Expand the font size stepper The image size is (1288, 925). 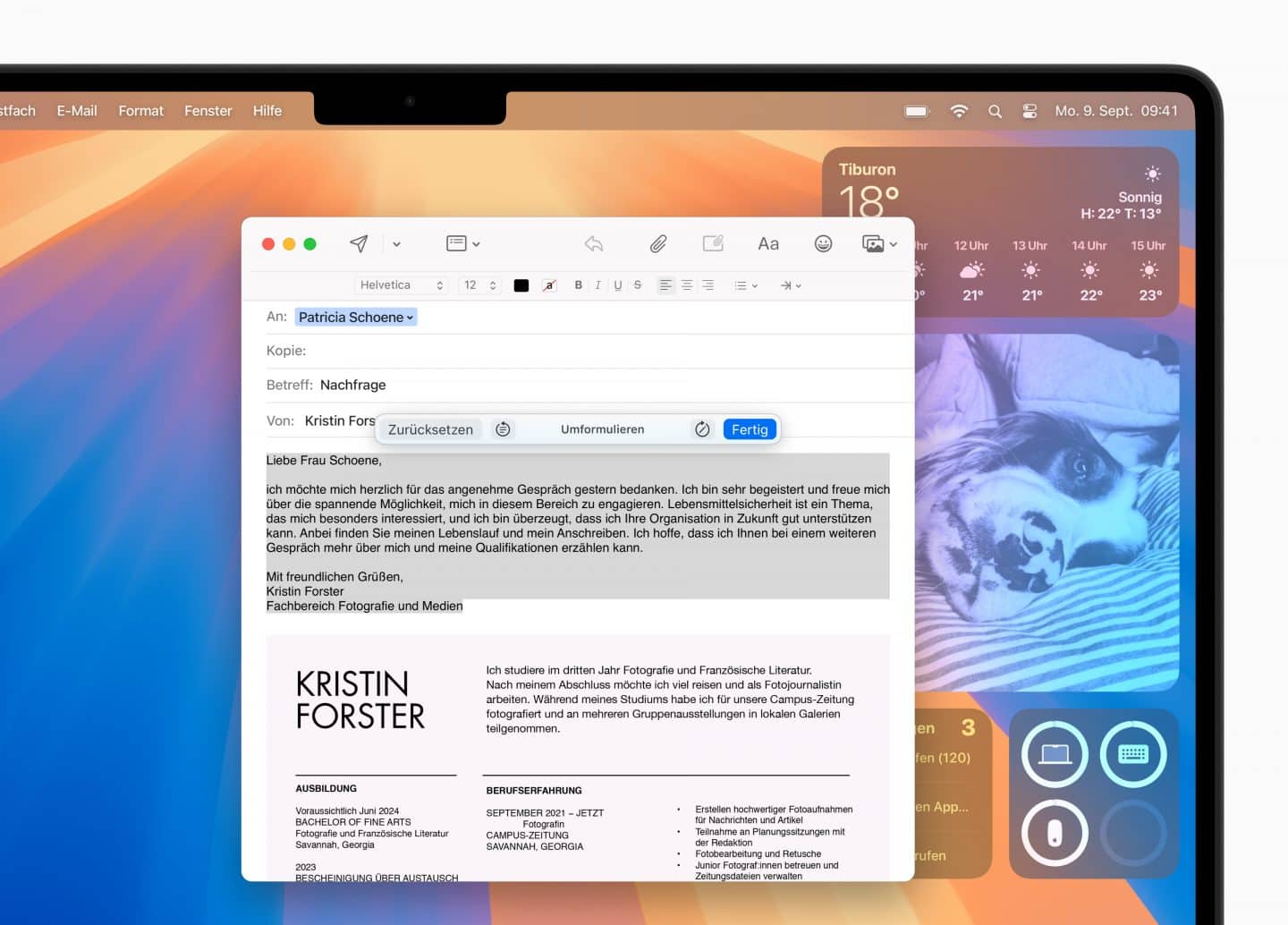[x=491, y=284]
